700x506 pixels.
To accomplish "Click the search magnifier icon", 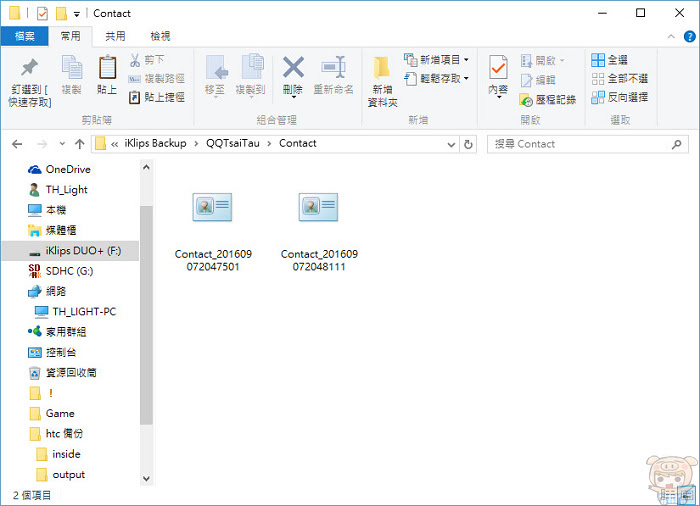I will tap(677, 144).
